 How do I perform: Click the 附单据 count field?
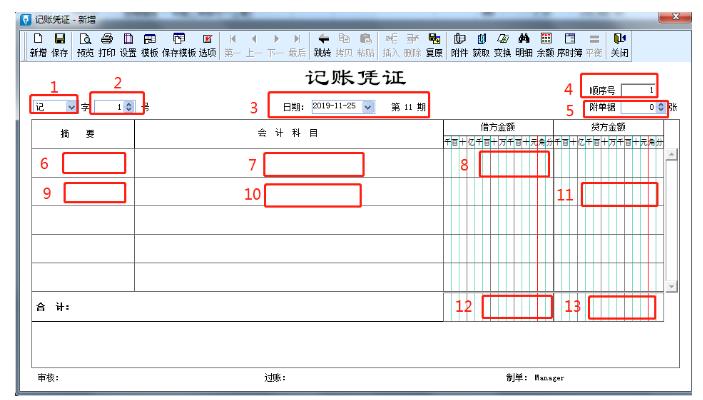tap(638, 107)
